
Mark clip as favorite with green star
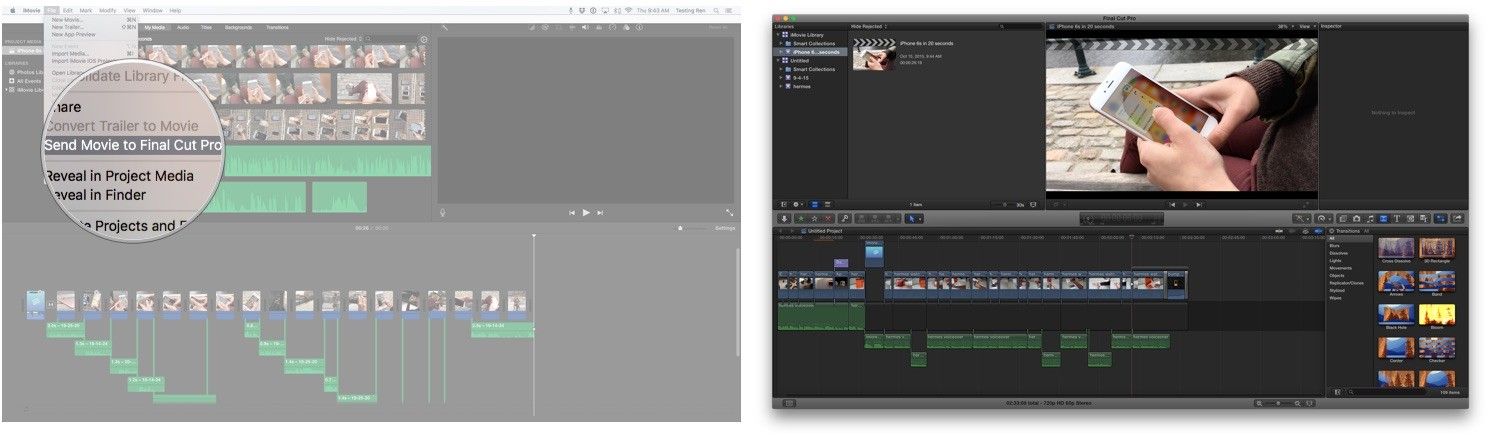[801, 218]
